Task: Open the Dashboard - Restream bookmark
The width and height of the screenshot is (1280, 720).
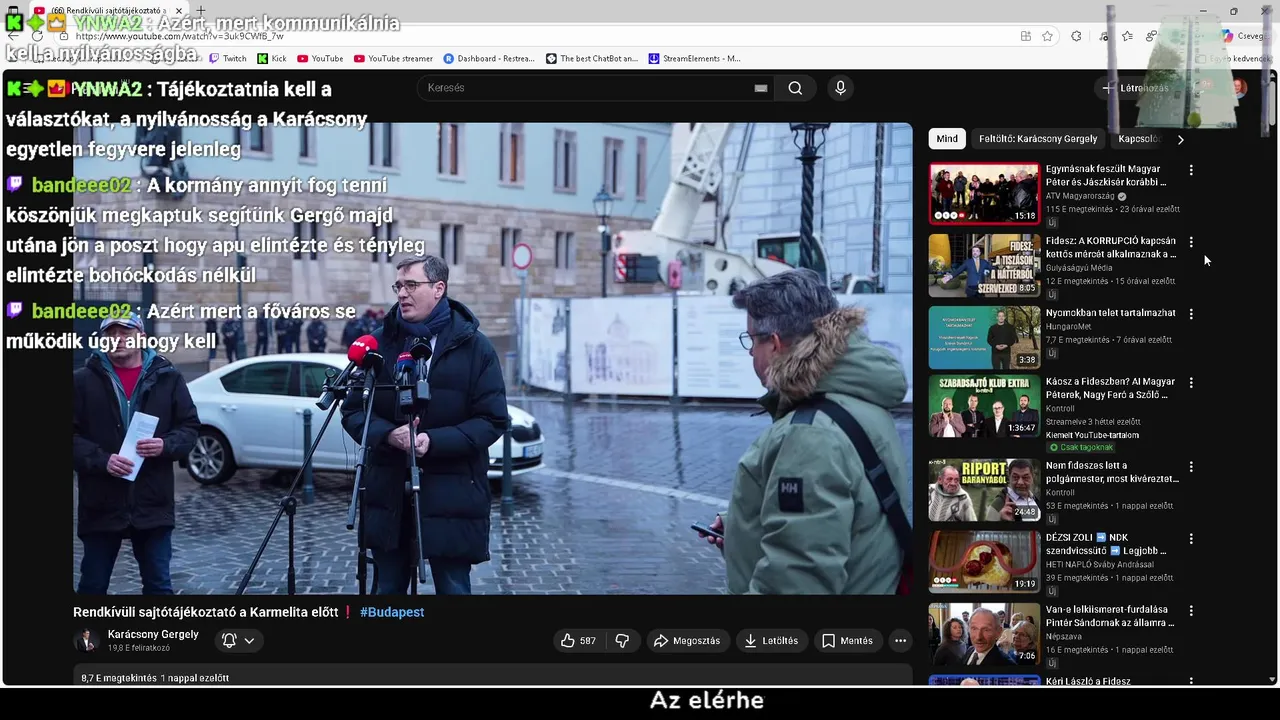Action: pos(489,59)
